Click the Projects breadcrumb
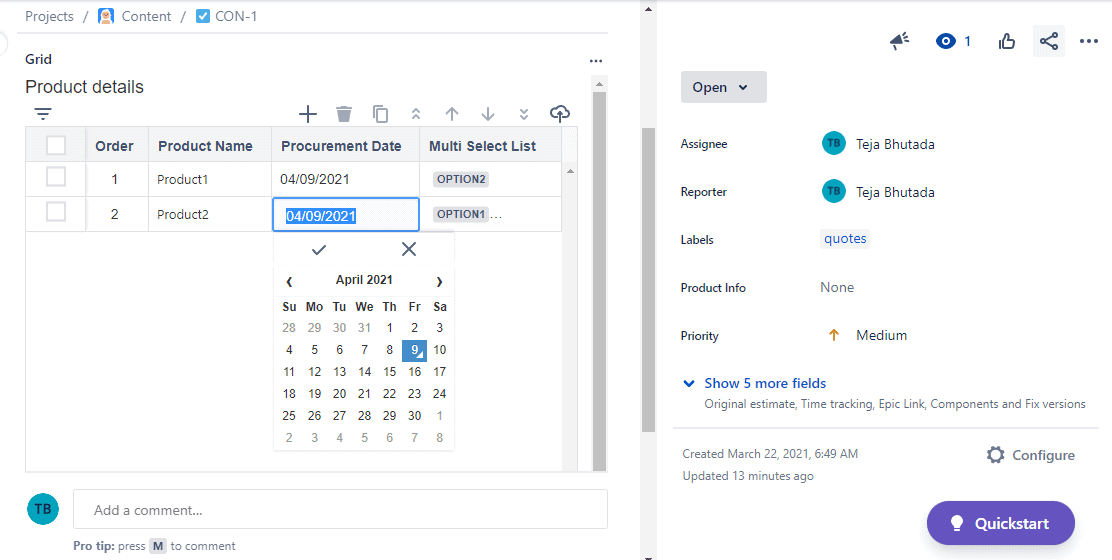Viewport: 1112px width, 560px height. click(x=50, y=16)
